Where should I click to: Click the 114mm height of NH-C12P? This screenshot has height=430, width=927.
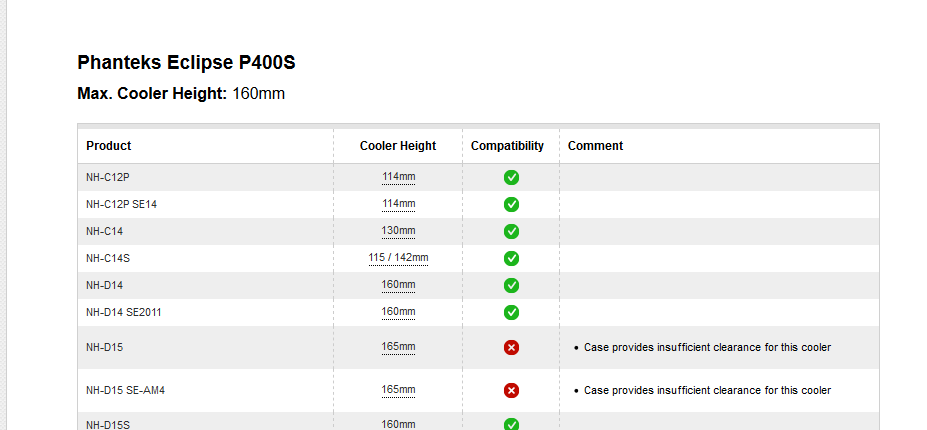click(x=398, y=176)
